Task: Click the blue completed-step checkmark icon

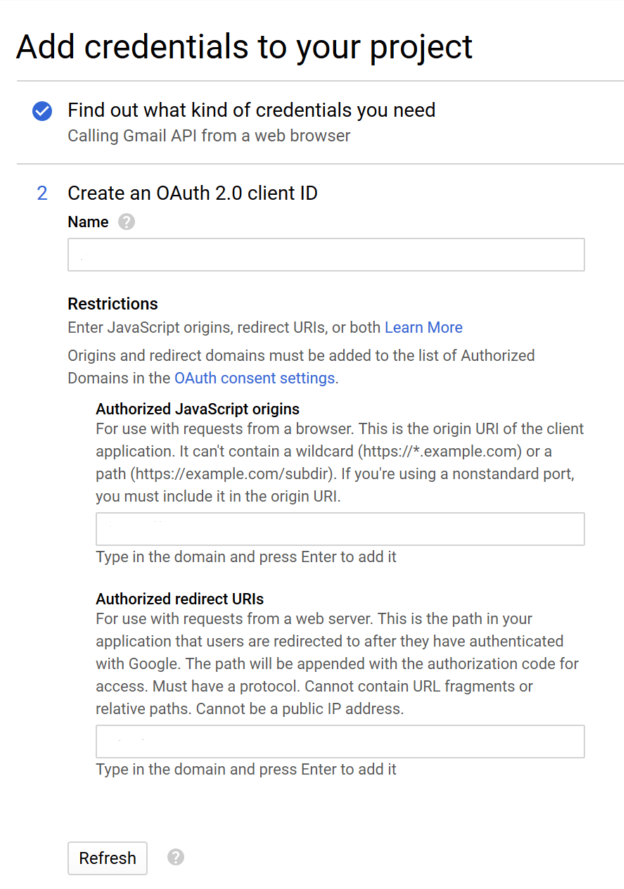Action: (42, 111)
